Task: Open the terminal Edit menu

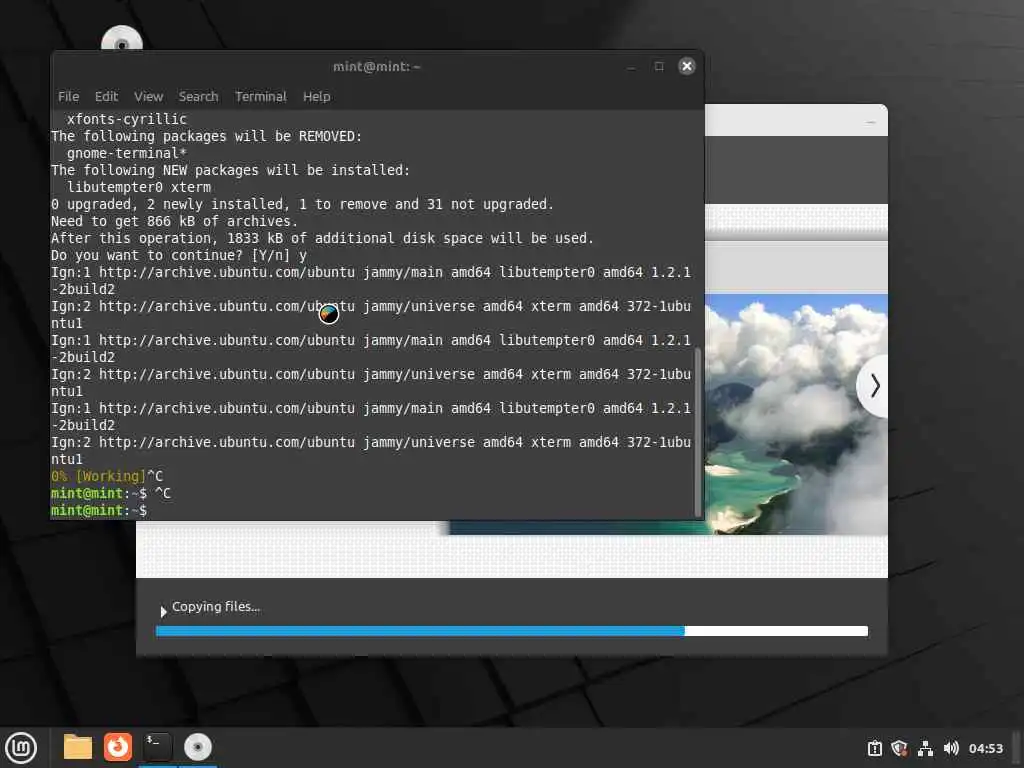Action: [x=106, y=97]
